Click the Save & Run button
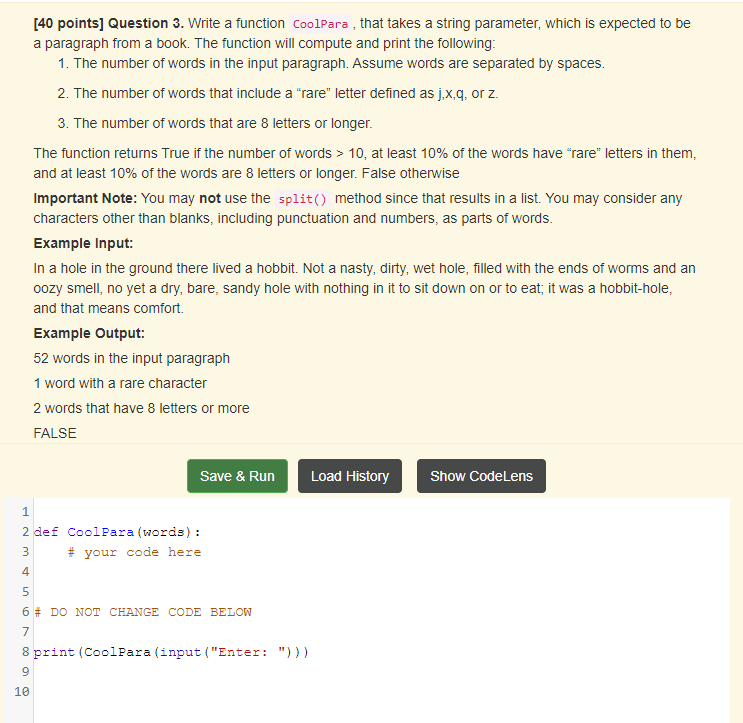The width and height of the screenshot is (743, 723). [x=237, y=476]
